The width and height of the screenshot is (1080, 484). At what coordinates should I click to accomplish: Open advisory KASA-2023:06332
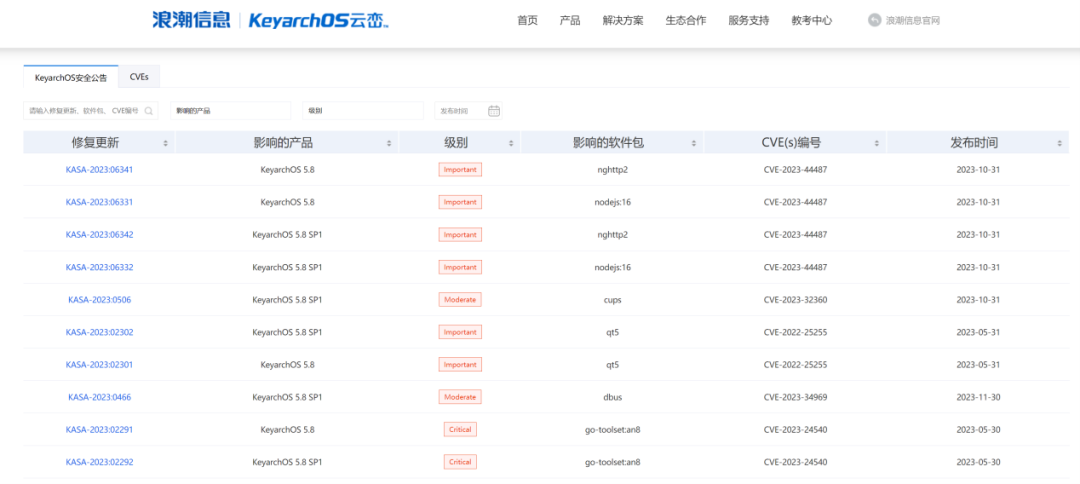tap(99, 267)
